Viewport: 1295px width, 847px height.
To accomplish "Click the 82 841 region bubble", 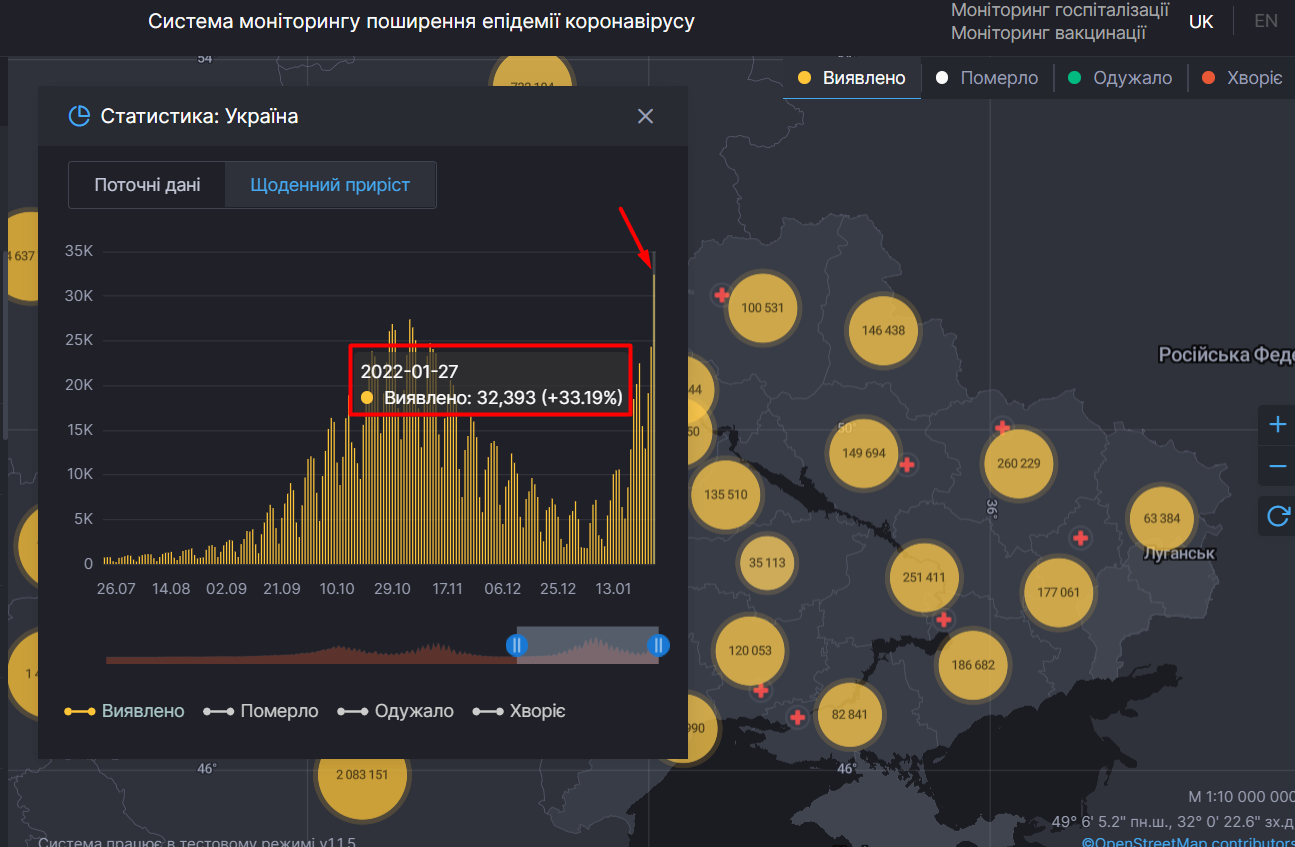I will [x=849, y=714].
